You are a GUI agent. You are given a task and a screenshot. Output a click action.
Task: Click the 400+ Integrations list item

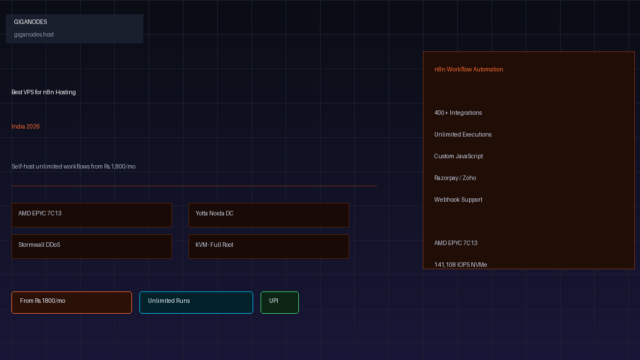458,113
